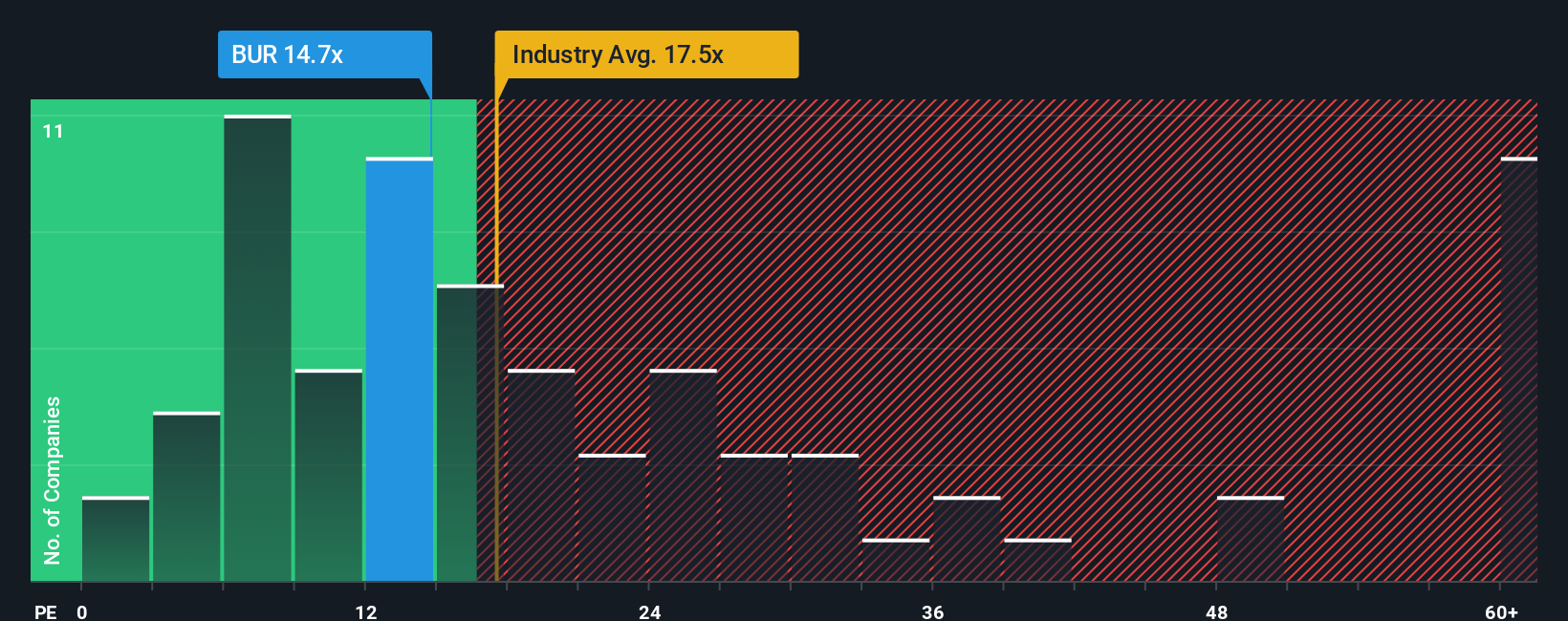Click the x-axis tick label 12
This screenshot has width=1568, height=621.
pos(366,611)
